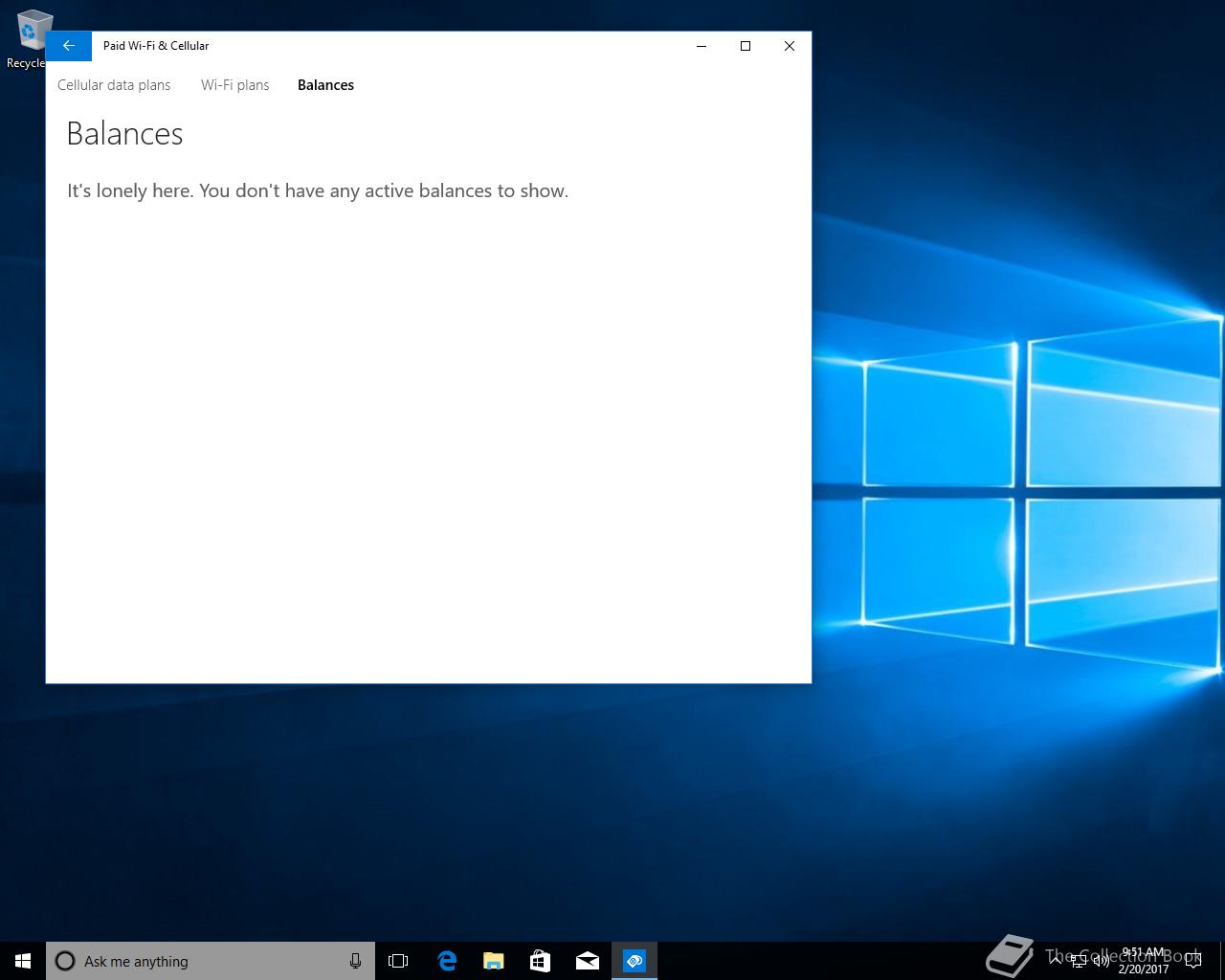Open the volume speaker tray icon

[1102, 961]
